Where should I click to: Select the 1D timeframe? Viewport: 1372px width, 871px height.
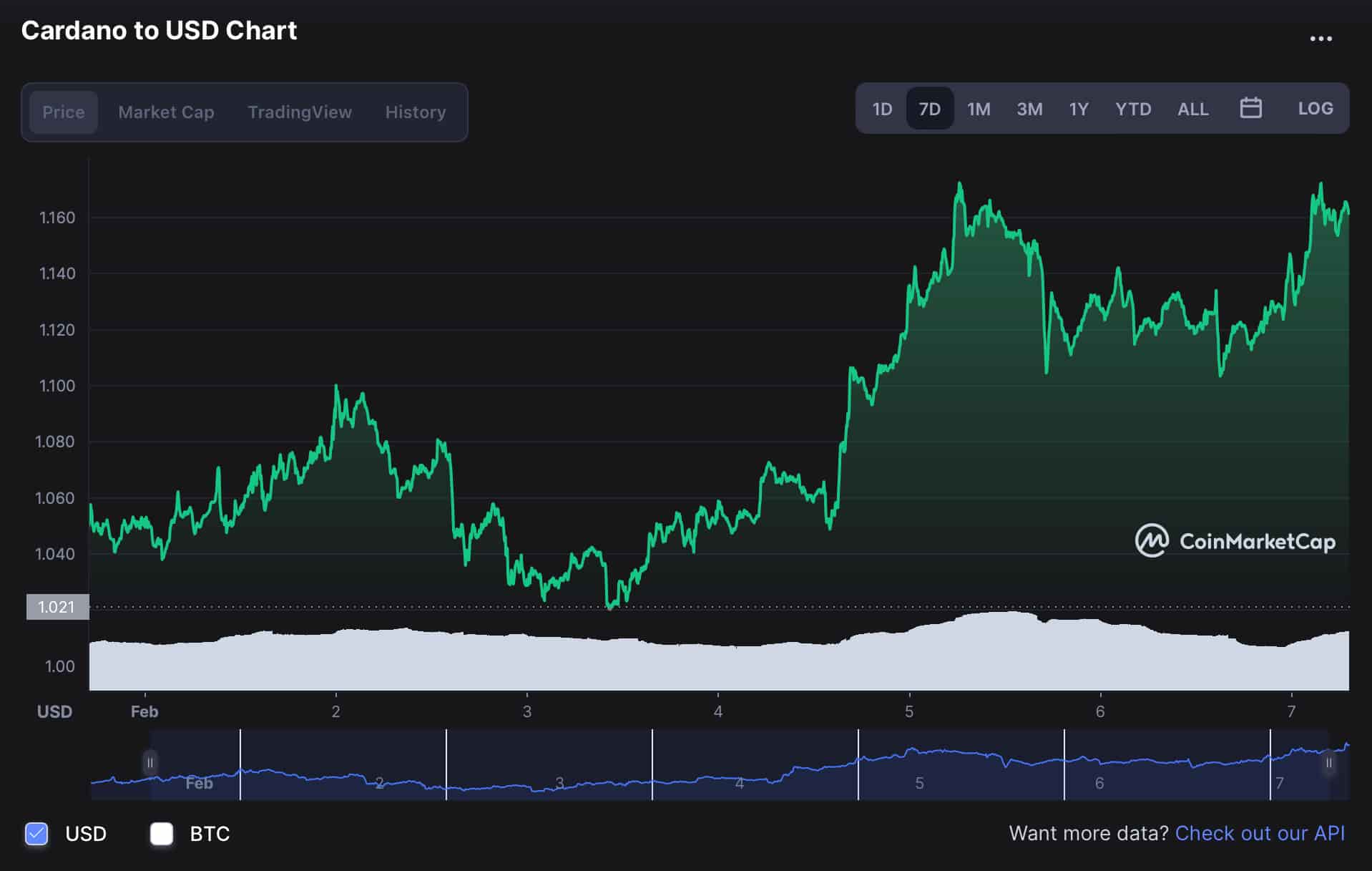[882, 108]
